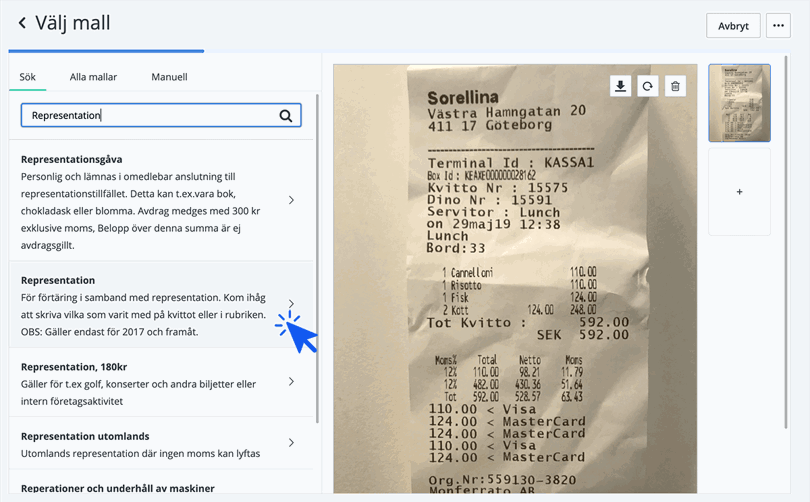Add a new page with plus tile
Image resolution: width=810 pixels, height=502 pixels.
tap(739, 192)
